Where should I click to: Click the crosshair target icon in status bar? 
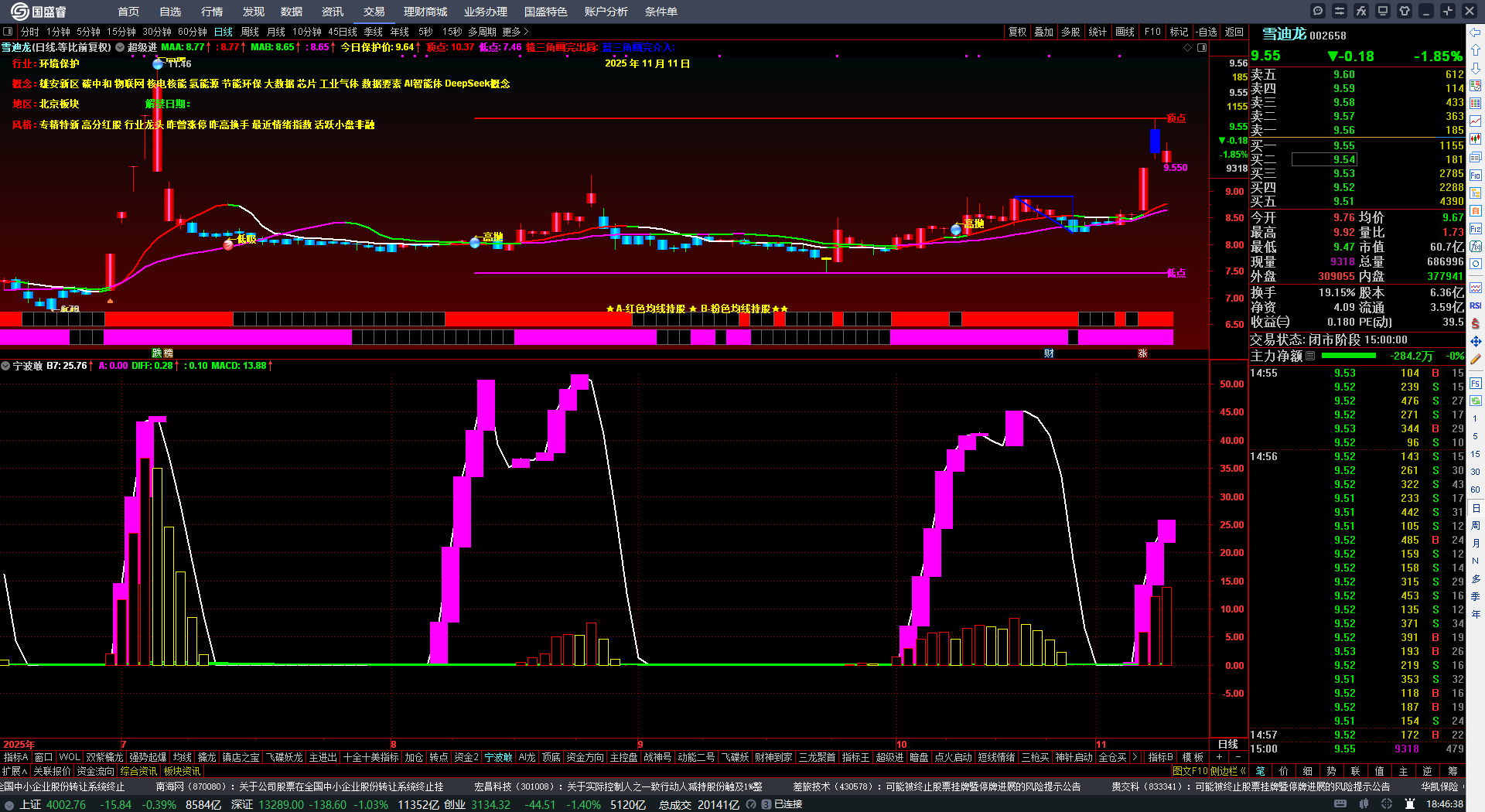(1386, 804)
